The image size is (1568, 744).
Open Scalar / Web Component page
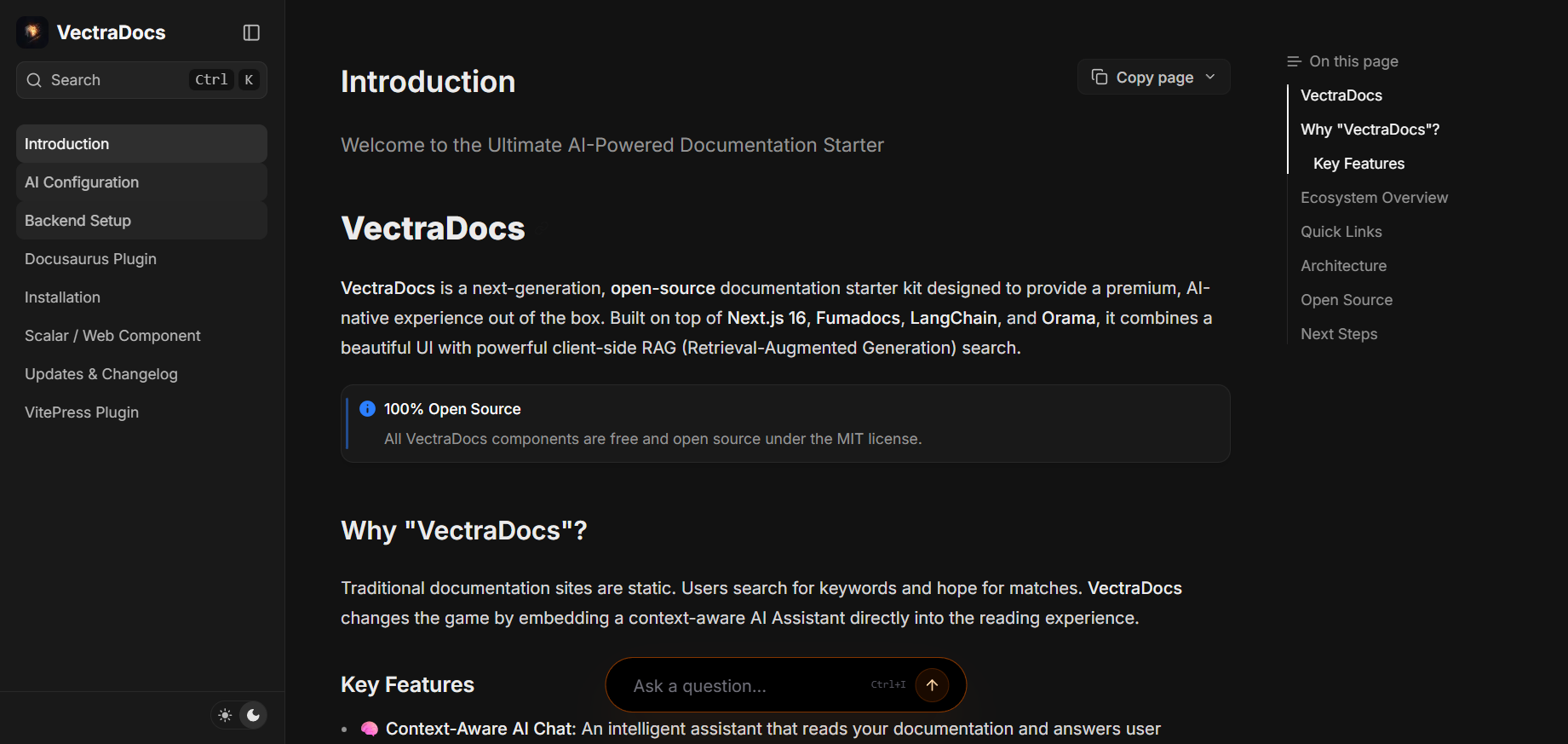pos(141,336)
